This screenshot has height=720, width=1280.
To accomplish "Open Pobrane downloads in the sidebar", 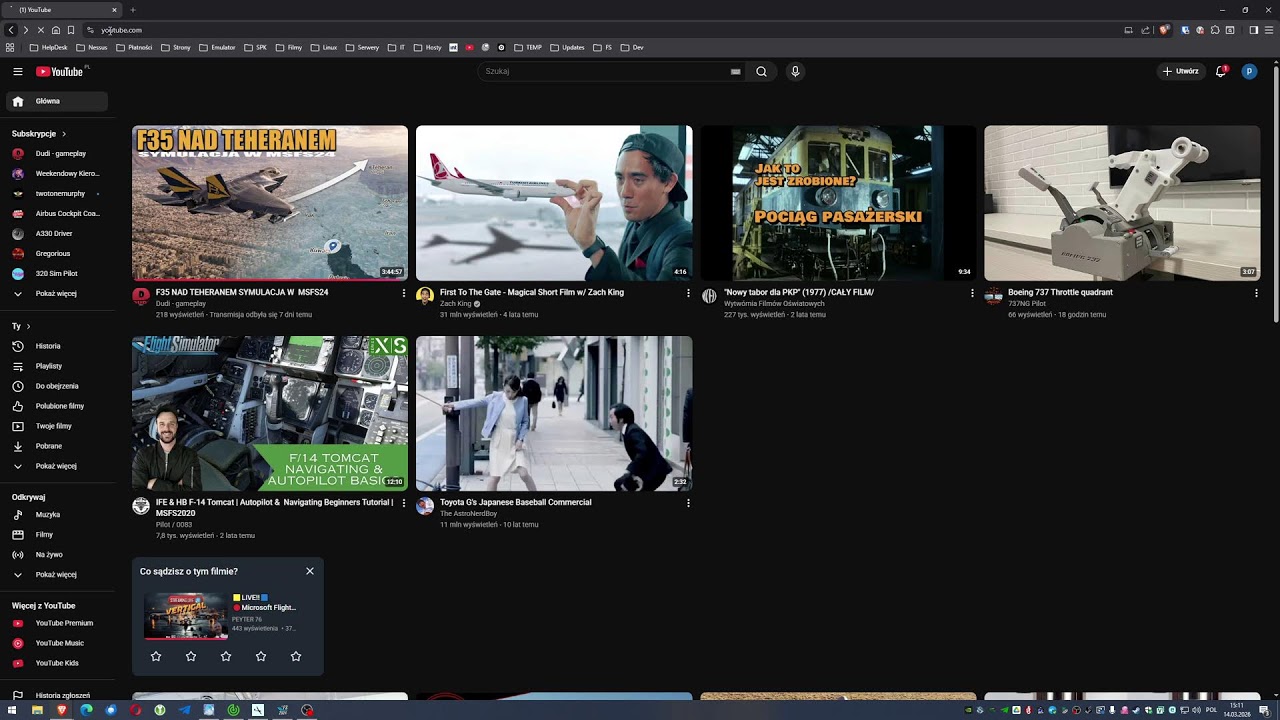I will coord(58,446).
